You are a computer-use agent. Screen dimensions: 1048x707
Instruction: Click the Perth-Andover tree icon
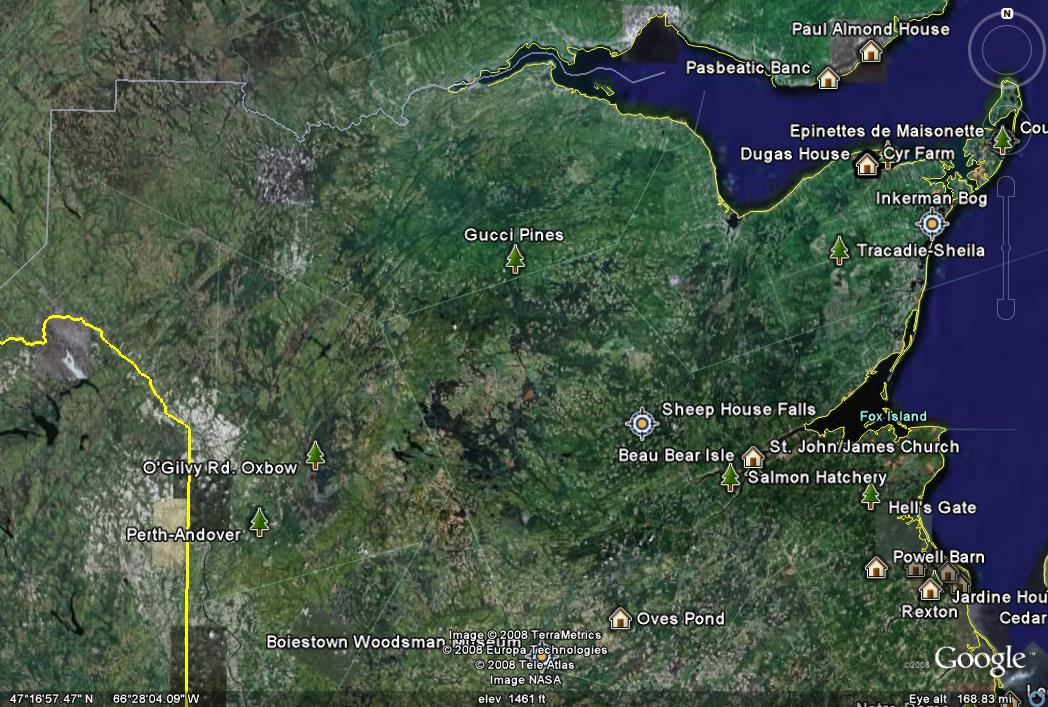click(260, 521)
